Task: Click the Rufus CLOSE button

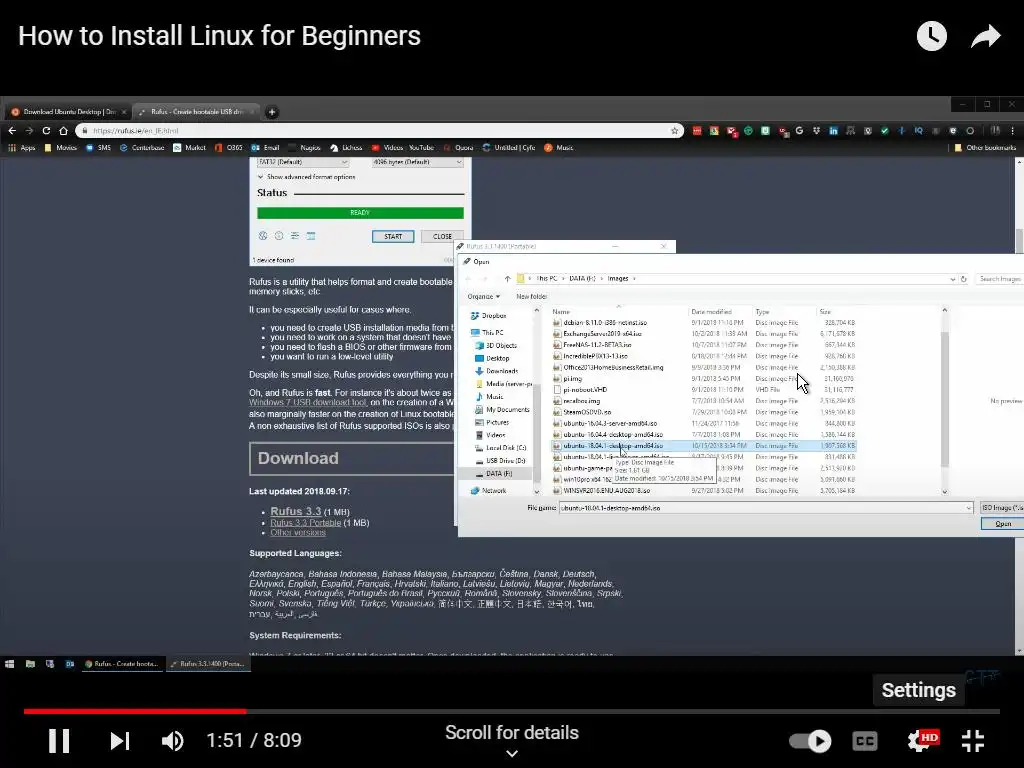Action: (x=442, y=236)
